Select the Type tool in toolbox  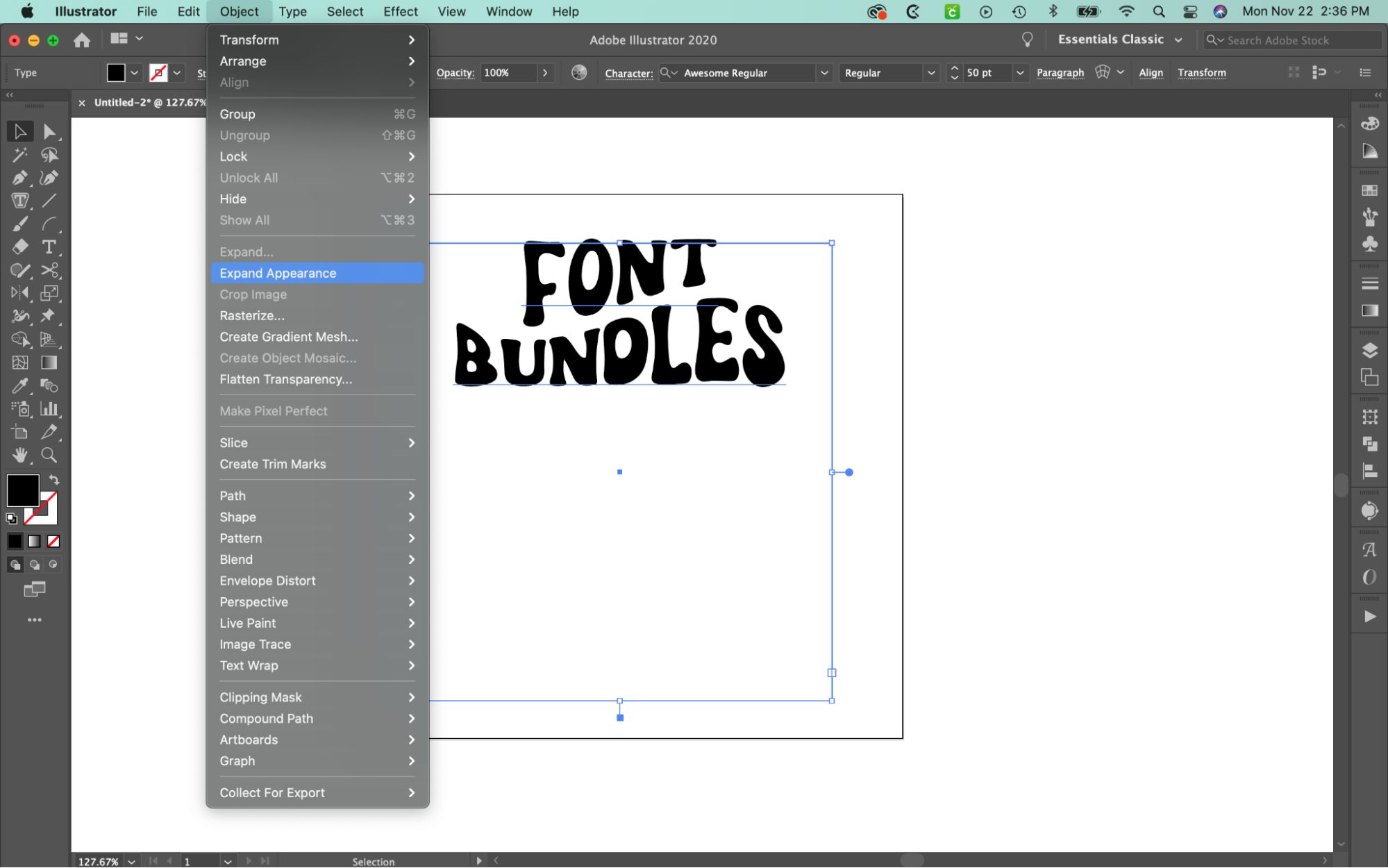point(49,247)
